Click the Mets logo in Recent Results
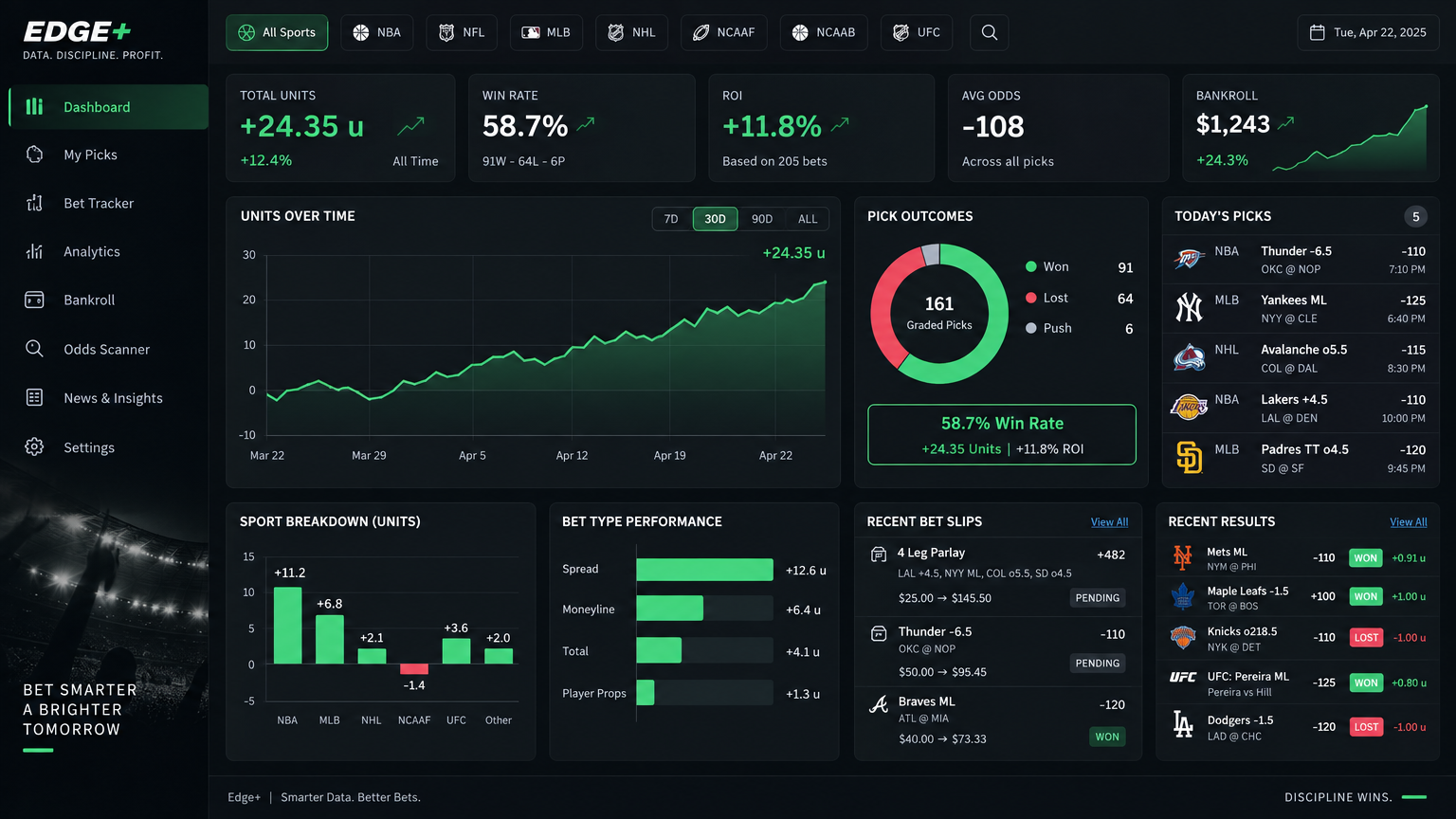1456x819 pixels. 1182,557
